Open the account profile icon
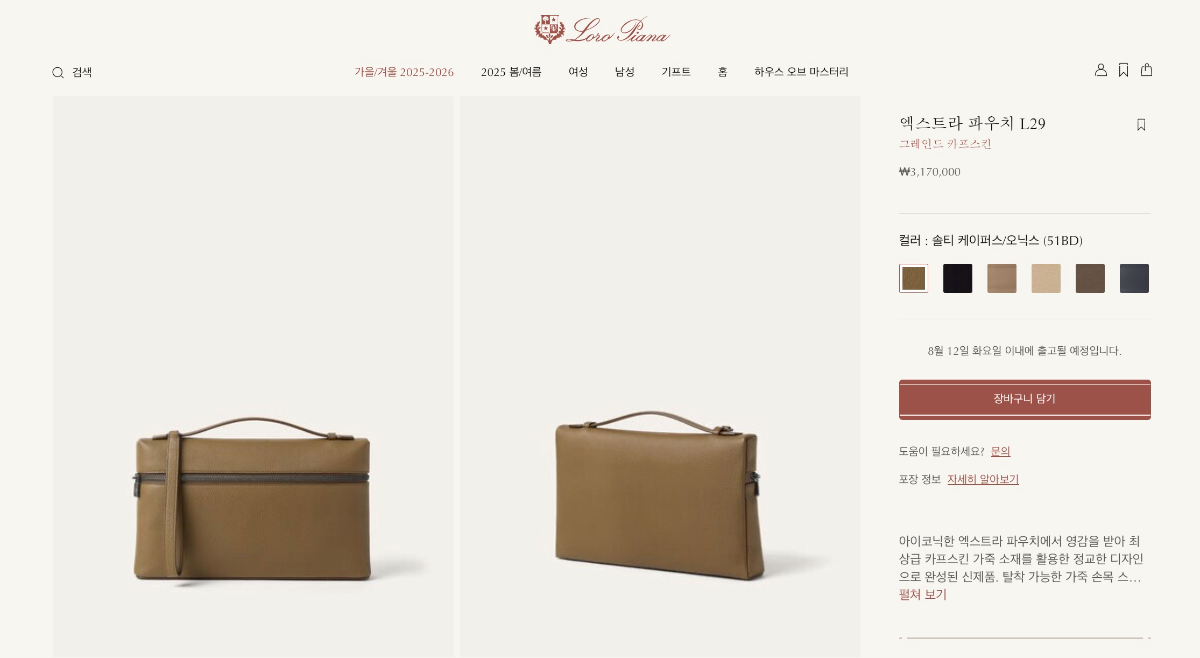This screenshot has height=658, width=1200. (x=1101, y=70)
